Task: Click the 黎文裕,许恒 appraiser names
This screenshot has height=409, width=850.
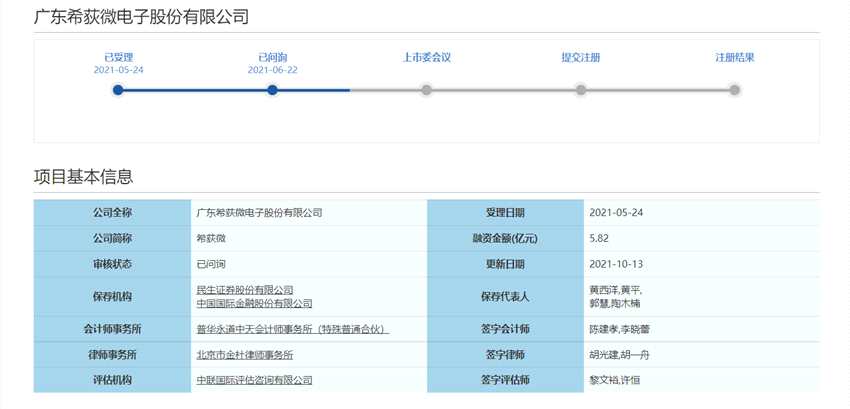Action: click(x=615, y=380)
